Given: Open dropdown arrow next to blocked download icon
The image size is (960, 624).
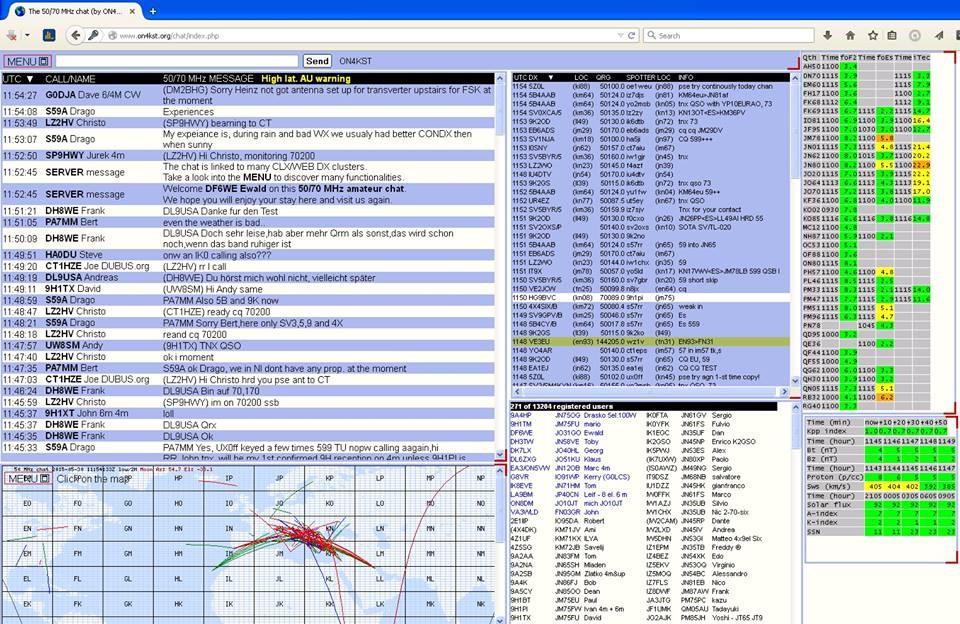Looking at the screenshot, I should tap(28, 36).
